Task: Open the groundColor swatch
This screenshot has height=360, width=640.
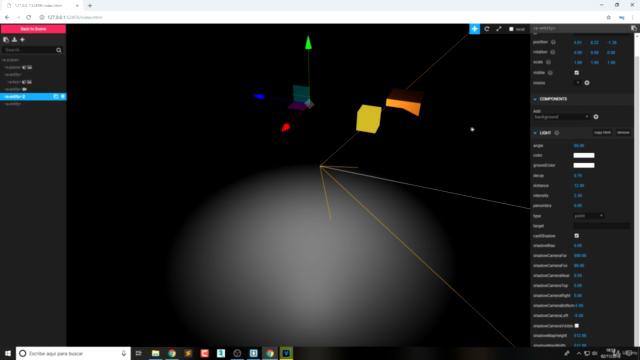Action: (584, 165)
